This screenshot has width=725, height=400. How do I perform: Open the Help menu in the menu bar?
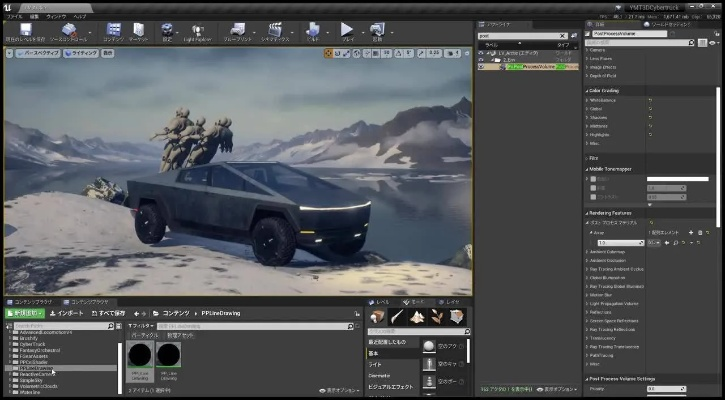click(x=80, y=17)
